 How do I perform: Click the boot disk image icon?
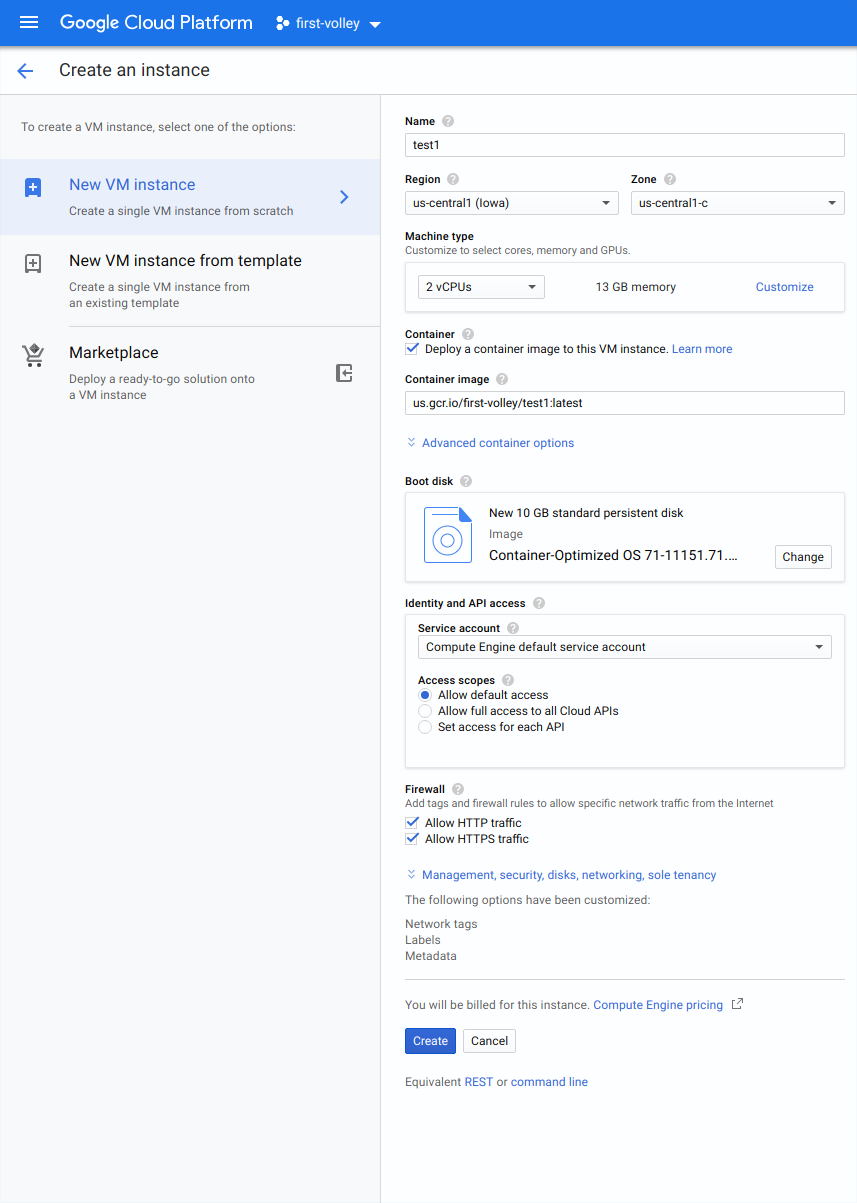[x=447, y=535]
